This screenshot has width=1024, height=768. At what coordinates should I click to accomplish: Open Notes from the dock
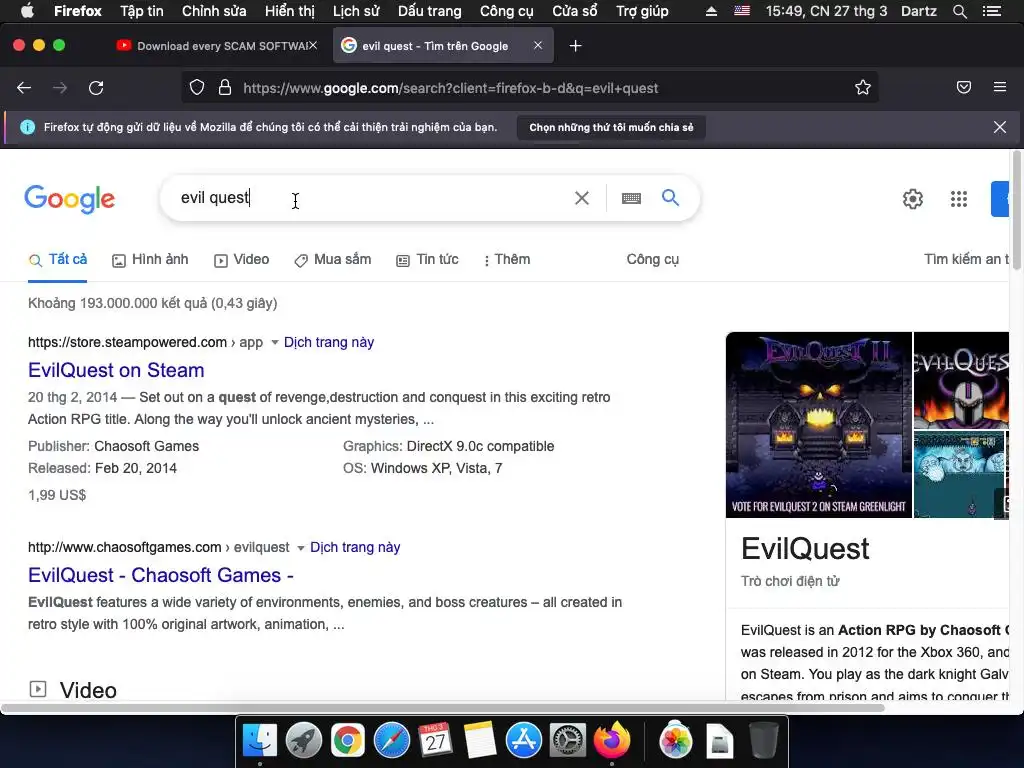pyautogui.click(x=480, y=741)
